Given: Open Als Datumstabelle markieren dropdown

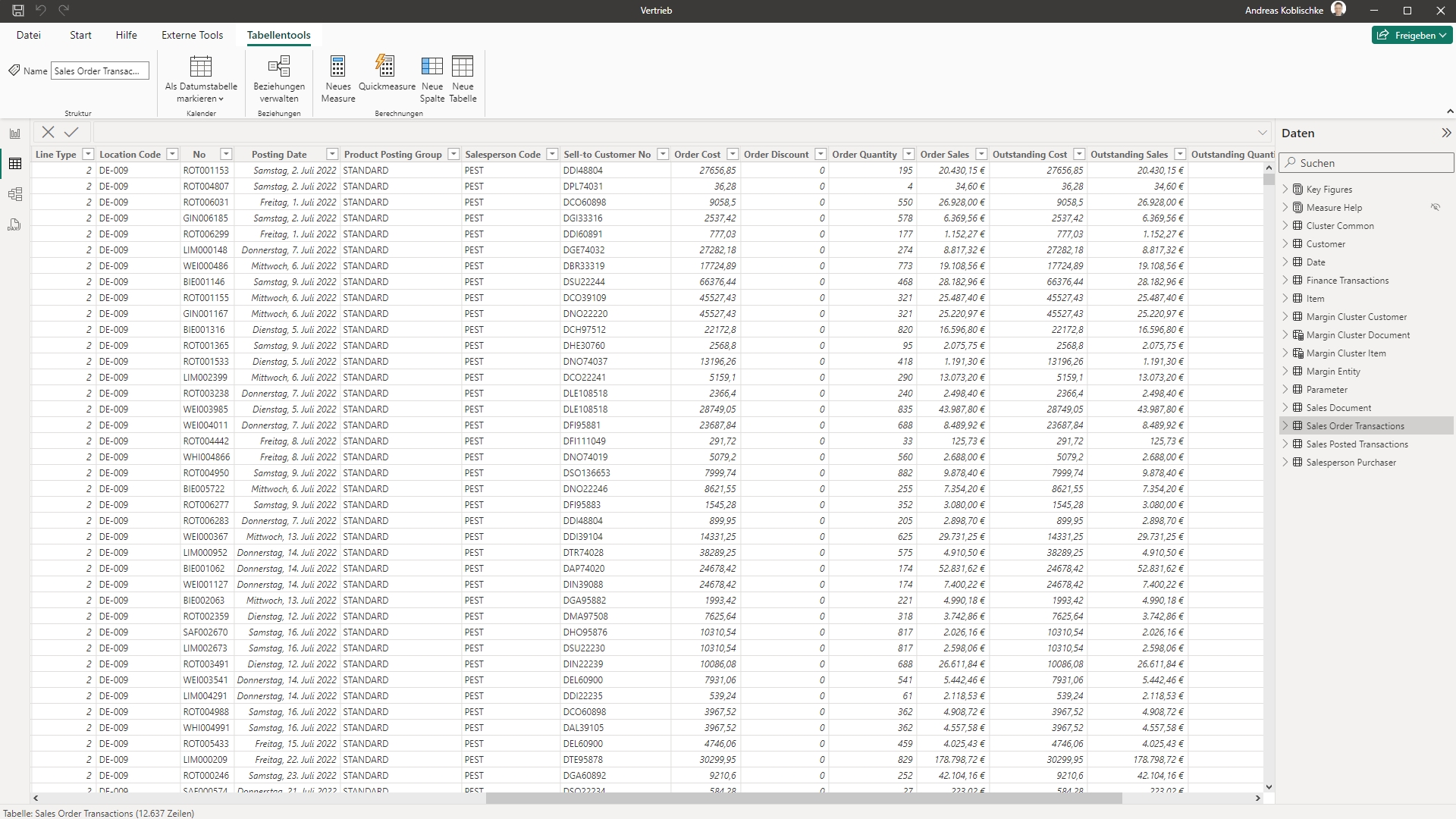Looking at the screenshot, I should coord(201,99).
